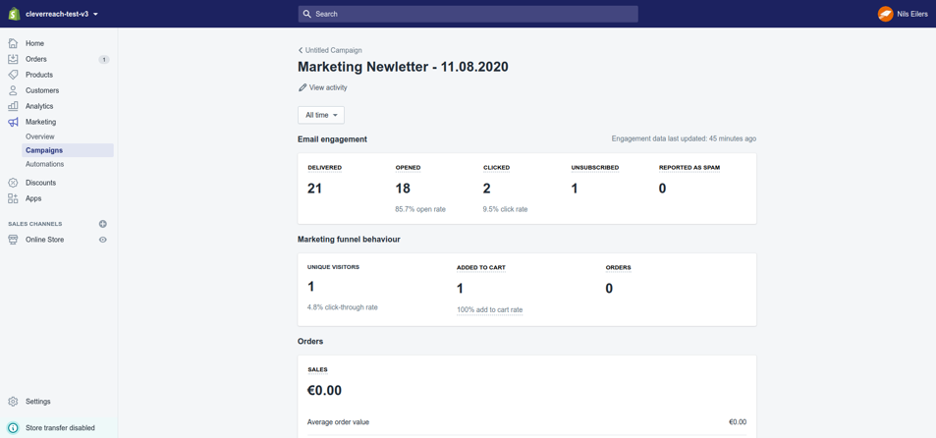Go back to Untitled Campaign
Screen dimensions: 936x438
click(x=331, y=50)
